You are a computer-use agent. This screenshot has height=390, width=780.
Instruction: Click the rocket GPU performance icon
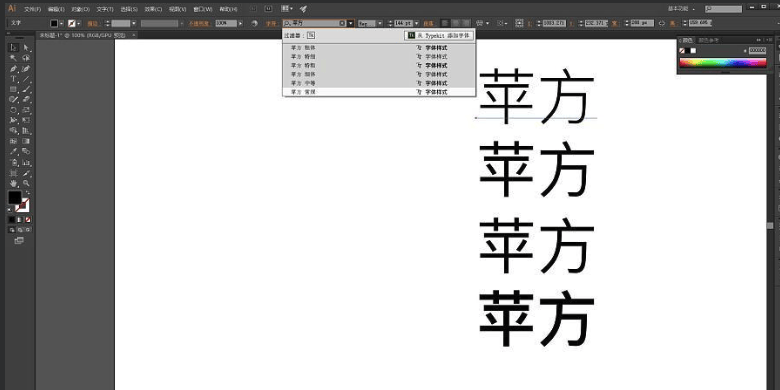[x=303, y=9]
